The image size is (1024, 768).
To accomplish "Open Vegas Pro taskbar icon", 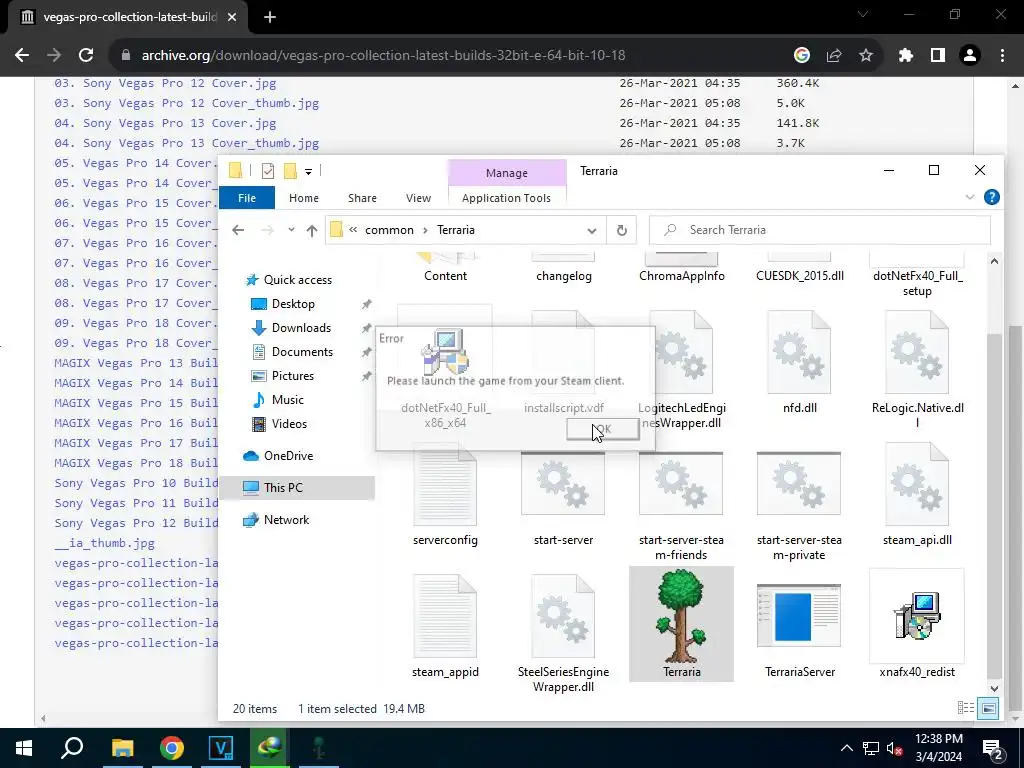I will (221, 748).
